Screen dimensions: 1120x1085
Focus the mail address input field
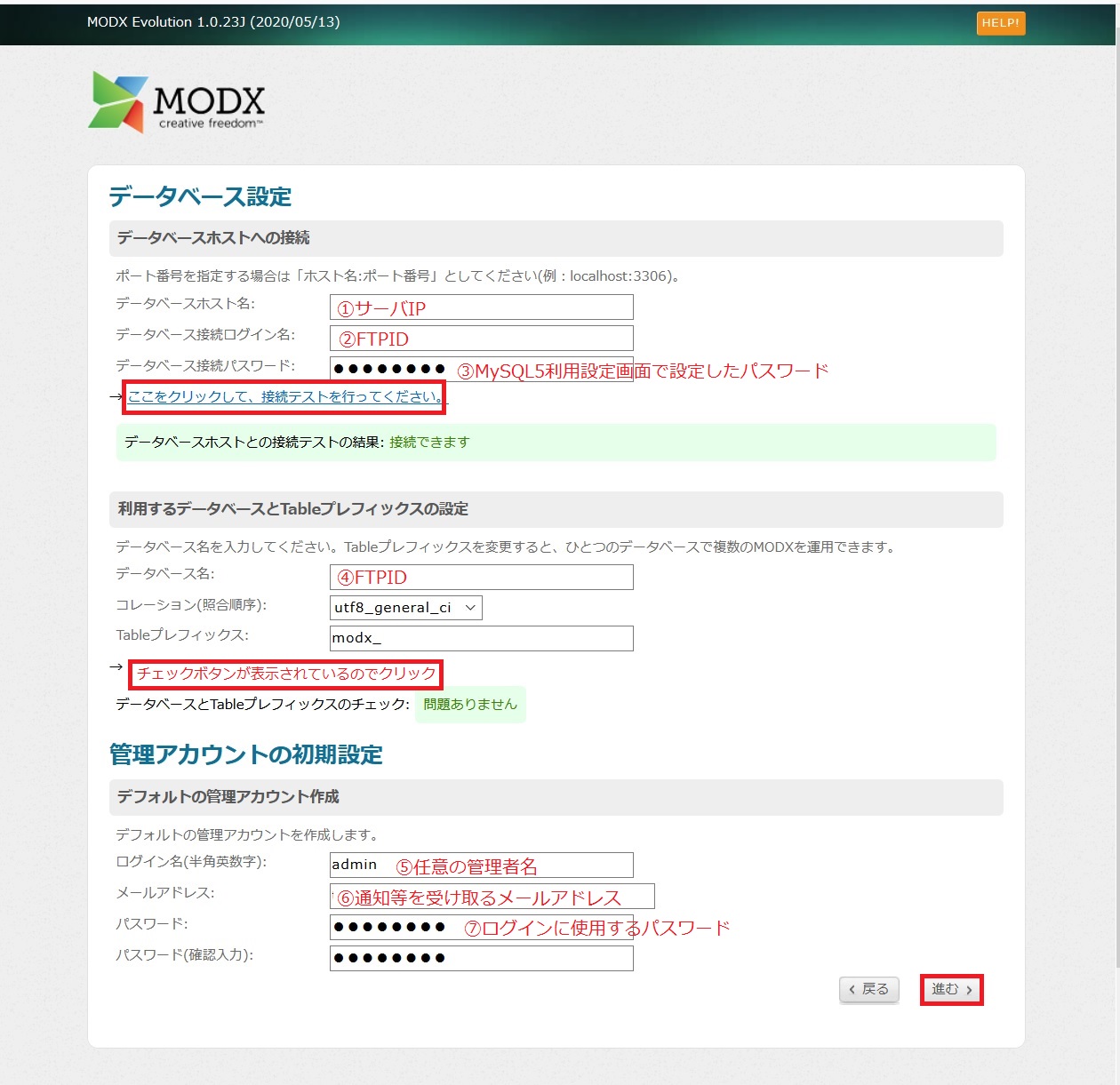(x=492, y=896)
